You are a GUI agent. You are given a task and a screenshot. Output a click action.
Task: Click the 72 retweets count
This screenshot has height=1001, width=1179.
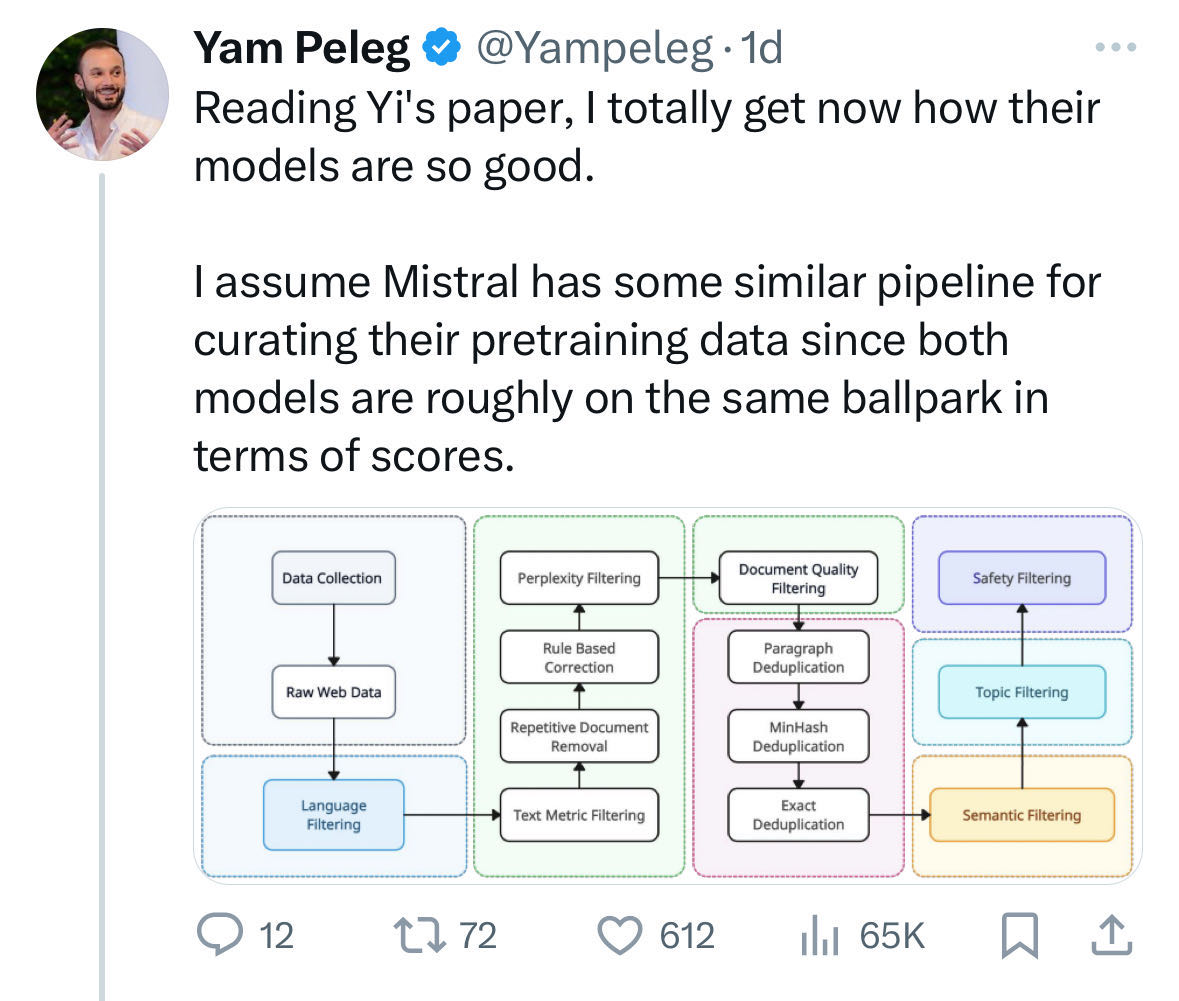477,936
